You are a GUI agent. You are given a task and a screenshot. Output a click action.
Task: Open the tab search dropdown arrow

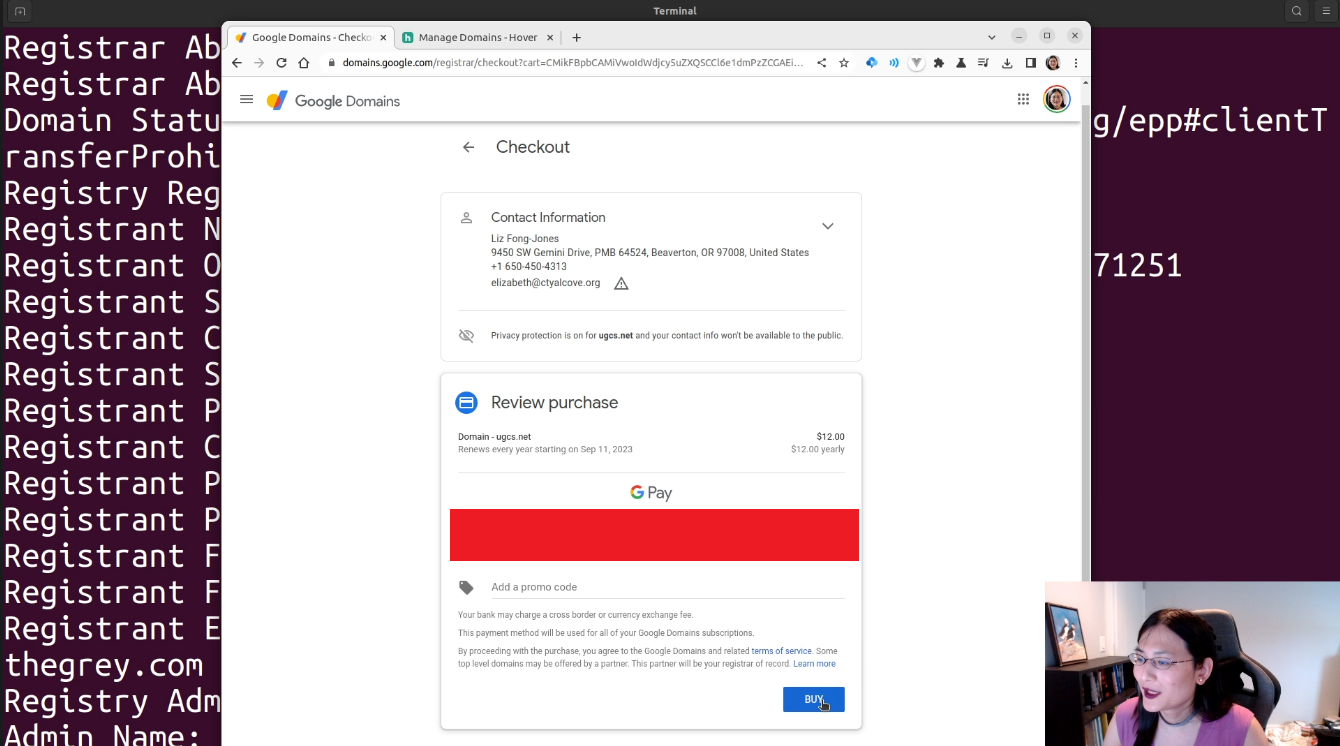[992, 37]
